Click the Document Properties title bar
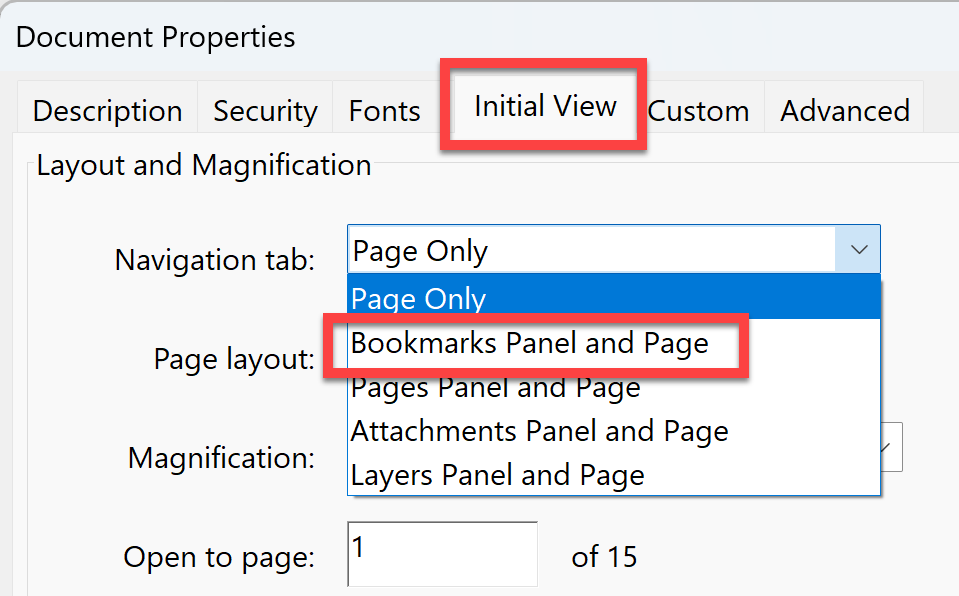The height and width of the screenshot is (596, 959). (x=155, y=36)
